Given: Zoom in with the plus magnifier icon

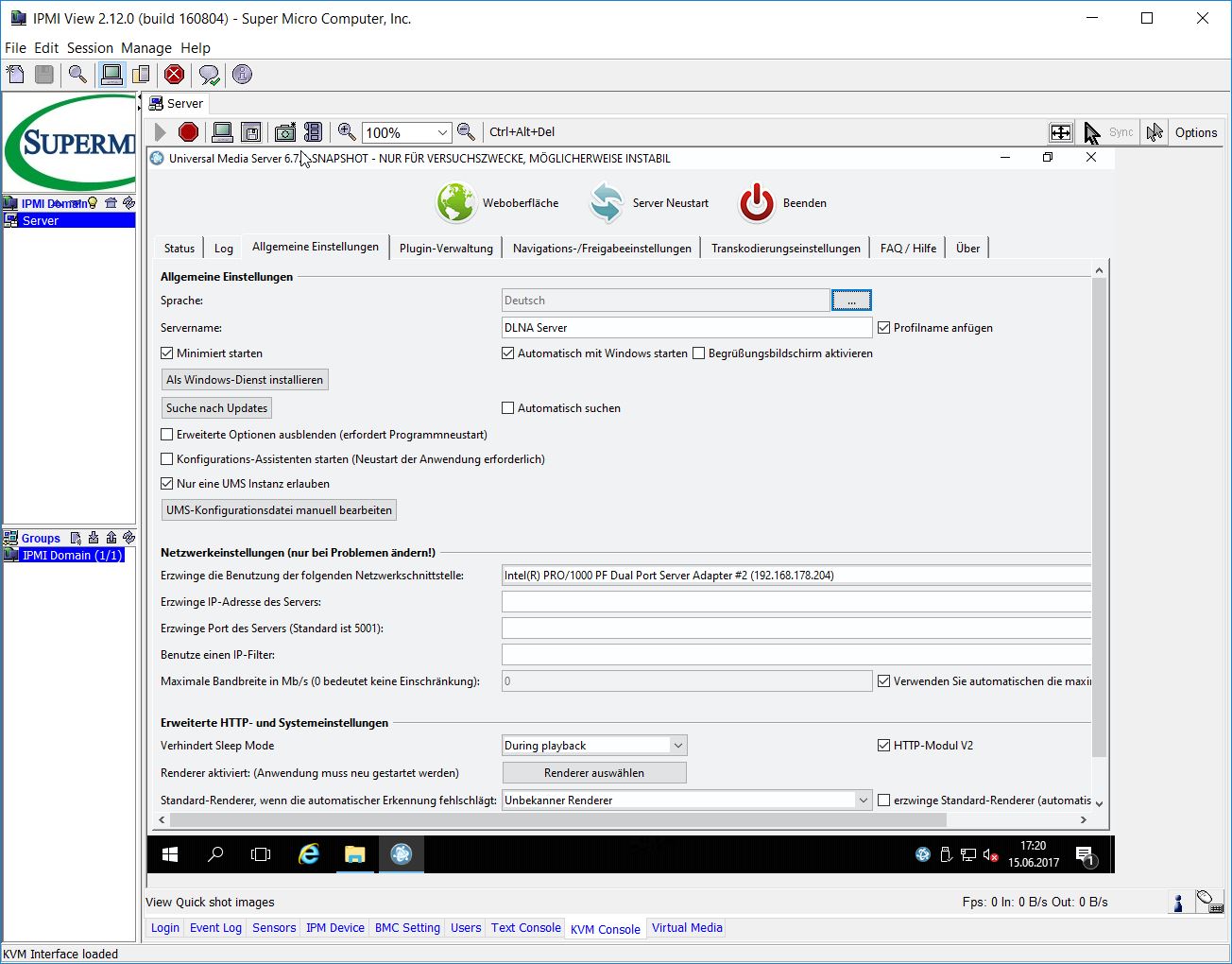Looking at the screenshot, I should (x=347, y=132).
